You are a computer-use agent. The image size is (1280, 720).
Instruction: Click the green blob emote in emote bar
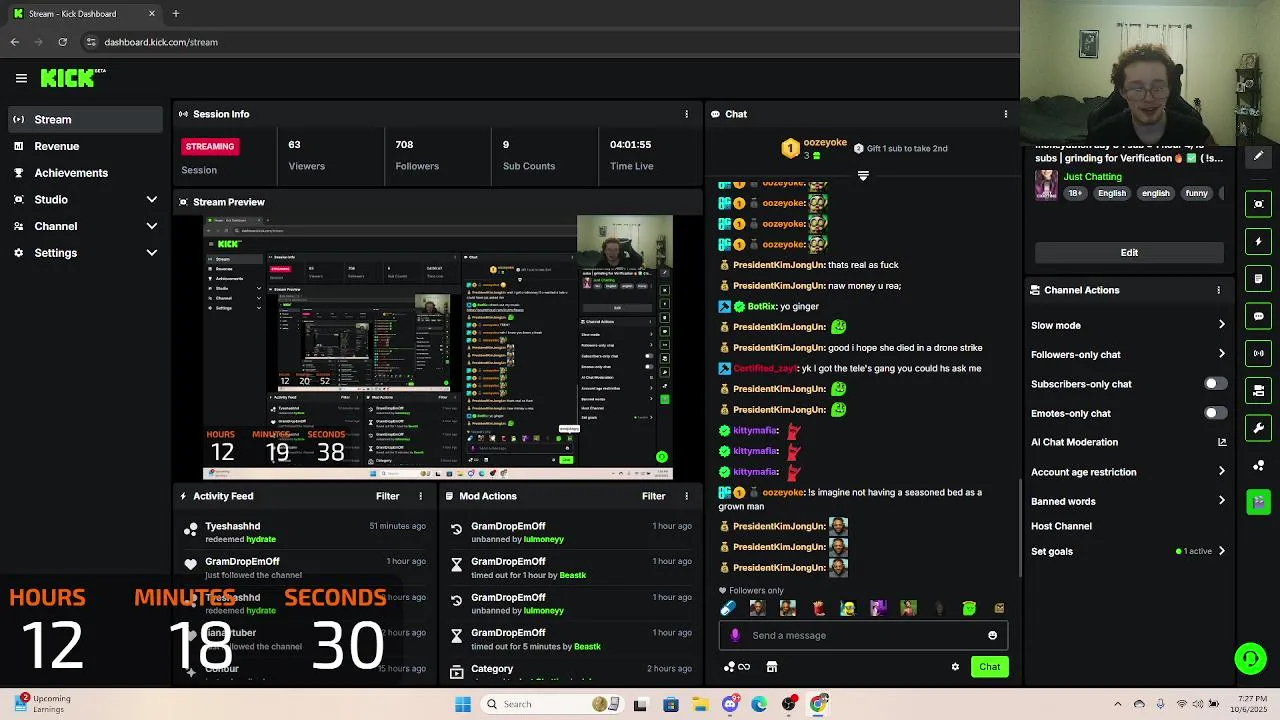pyautogui.click(x=969, y=608)
